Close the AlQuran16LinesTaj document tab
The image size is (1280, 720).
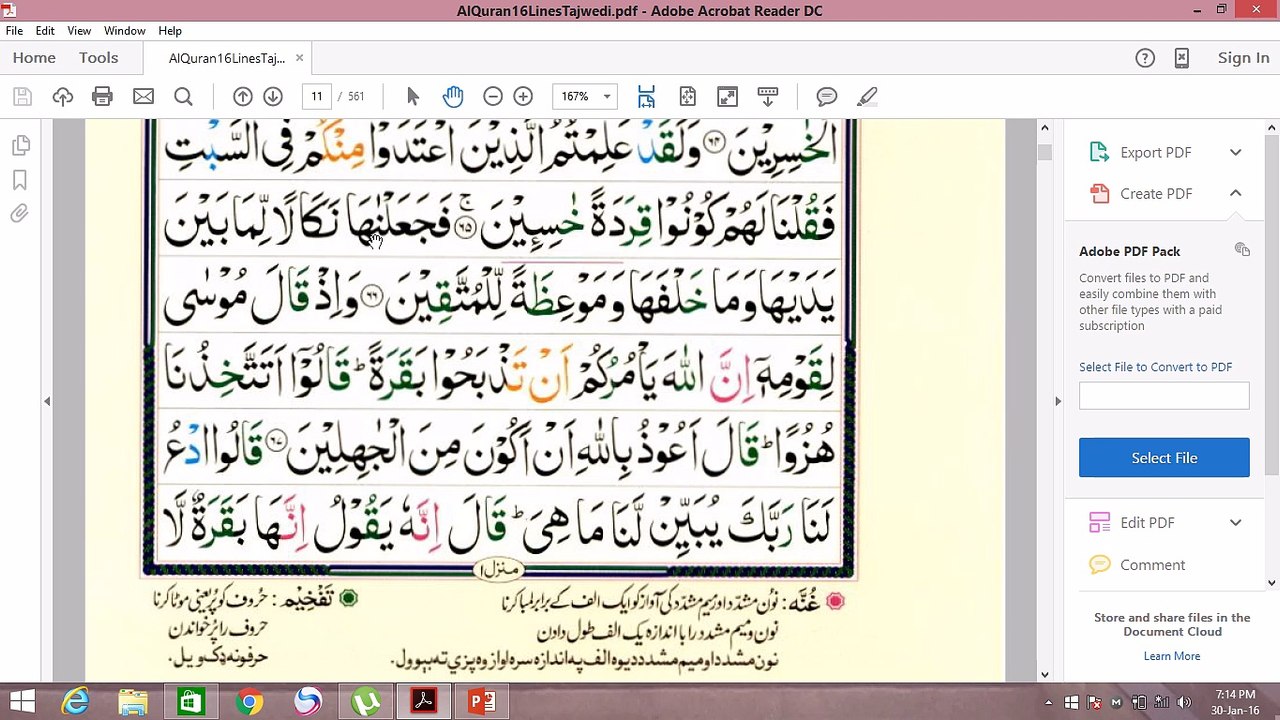point(299,58)
